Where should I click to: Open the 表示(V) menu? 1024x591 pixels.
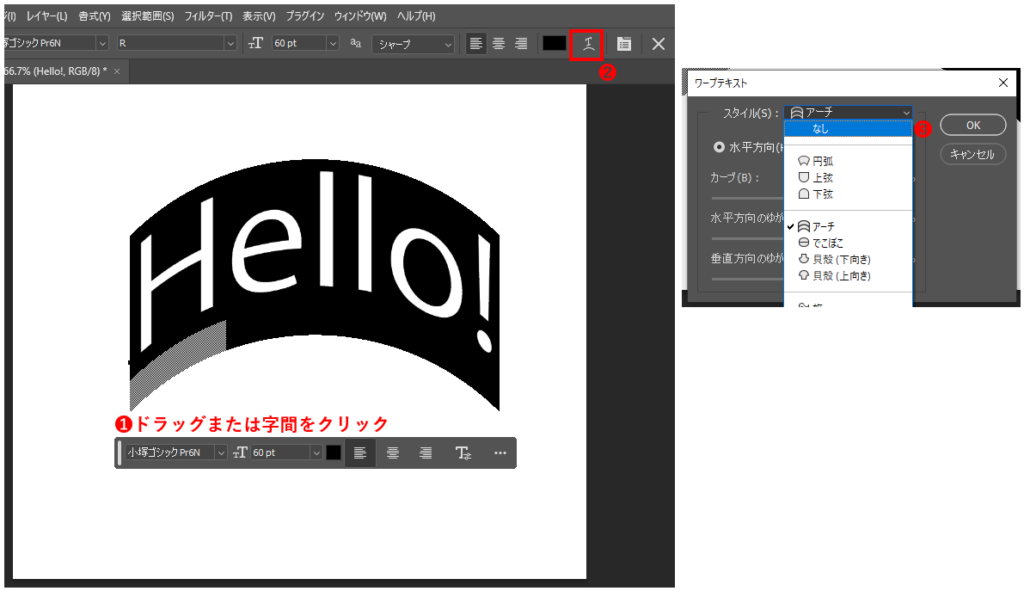(x=259, y=16)
